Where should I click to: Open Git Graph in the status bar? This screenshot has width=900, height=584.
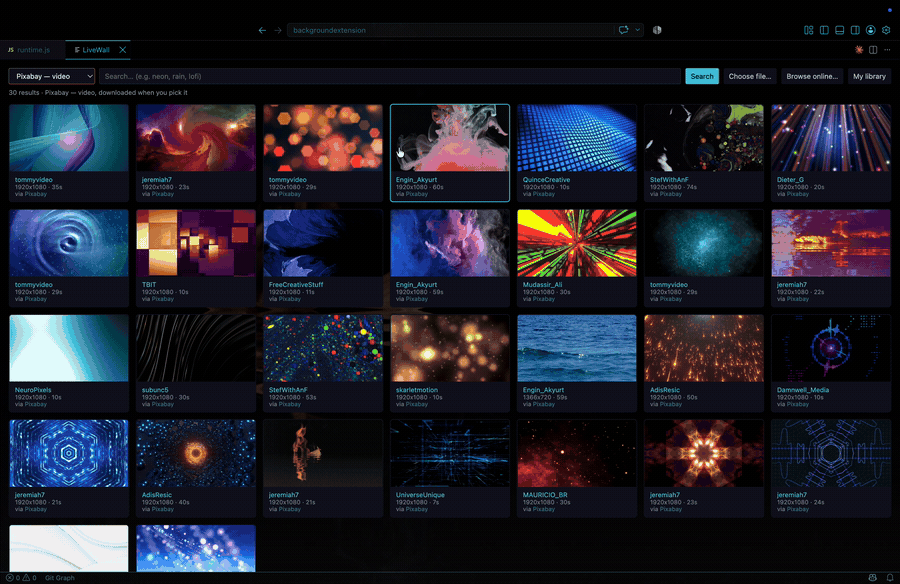(x=60, y=578)
